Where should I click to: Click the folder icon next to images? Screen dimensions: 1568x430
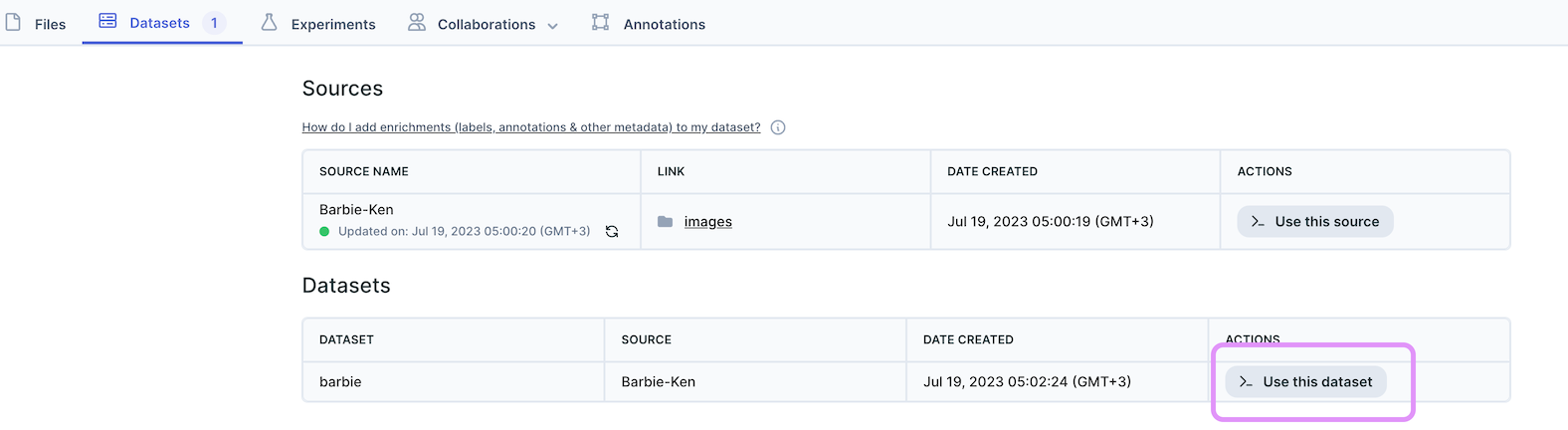tap(666, 222)
